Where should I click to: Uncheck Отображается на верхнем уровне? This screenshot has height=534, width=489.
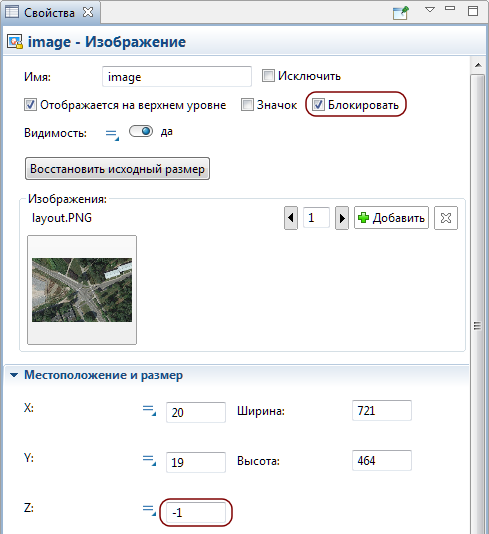click(30, 105)
